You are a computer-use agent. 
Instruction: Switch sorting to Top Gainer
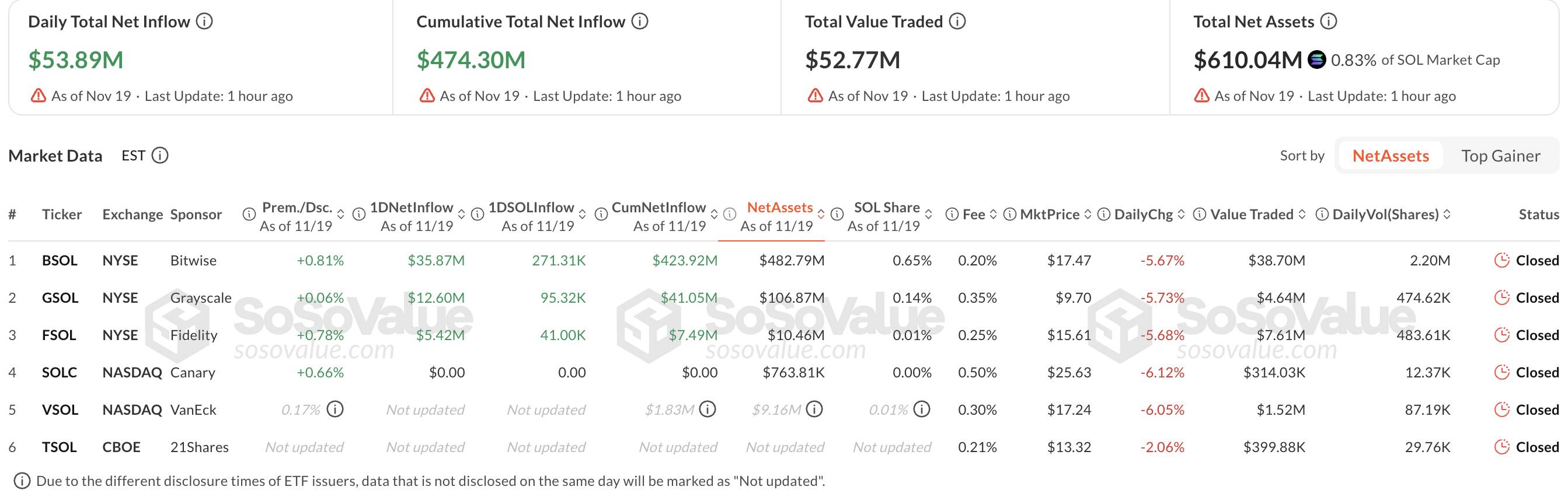[x=1502, y=156]
